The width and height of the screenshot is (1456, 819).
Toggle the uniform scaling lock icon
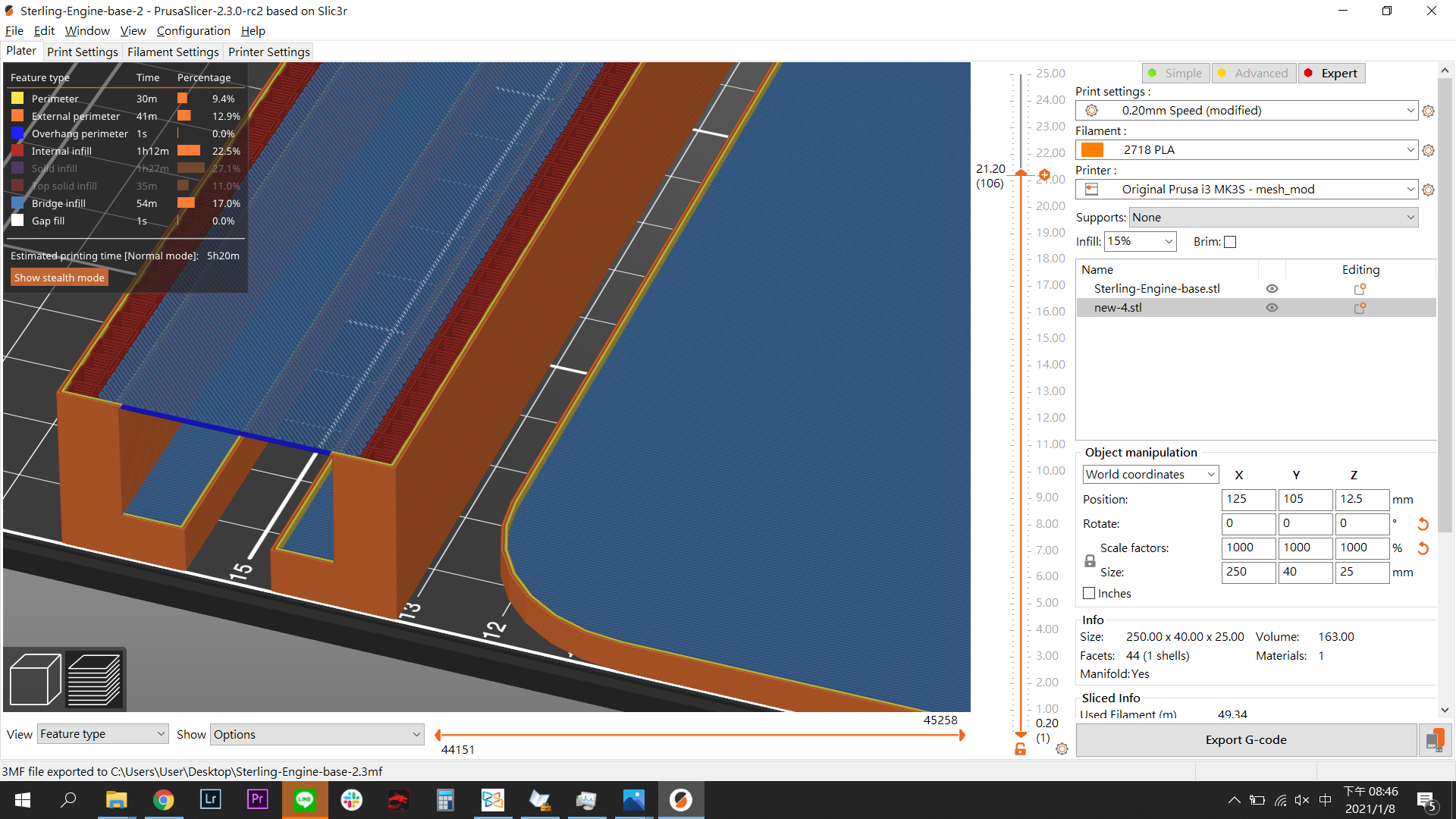(1090, 560)
